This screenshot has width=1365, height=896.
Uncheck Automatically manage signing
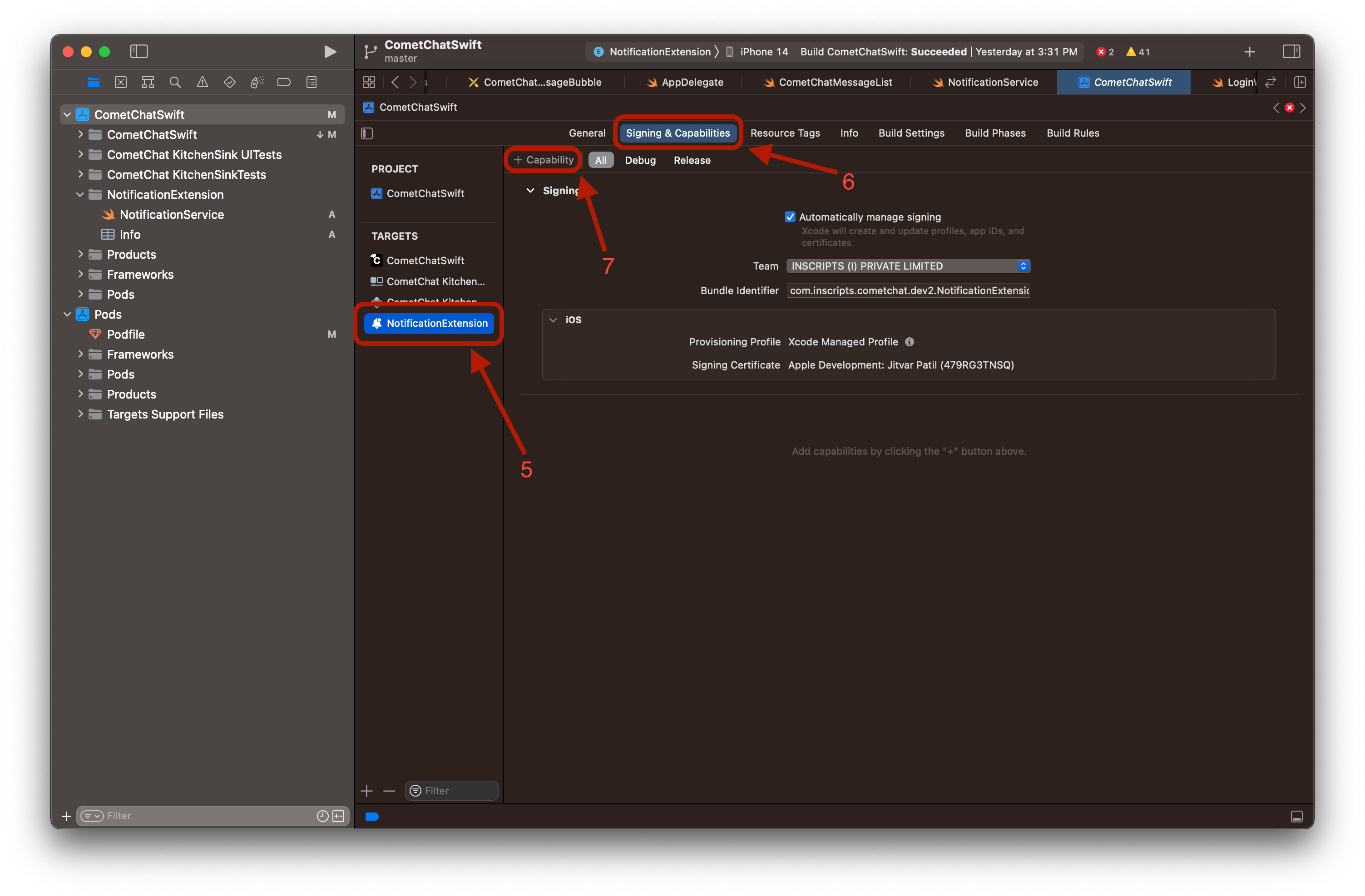click(x=790, y=217)
